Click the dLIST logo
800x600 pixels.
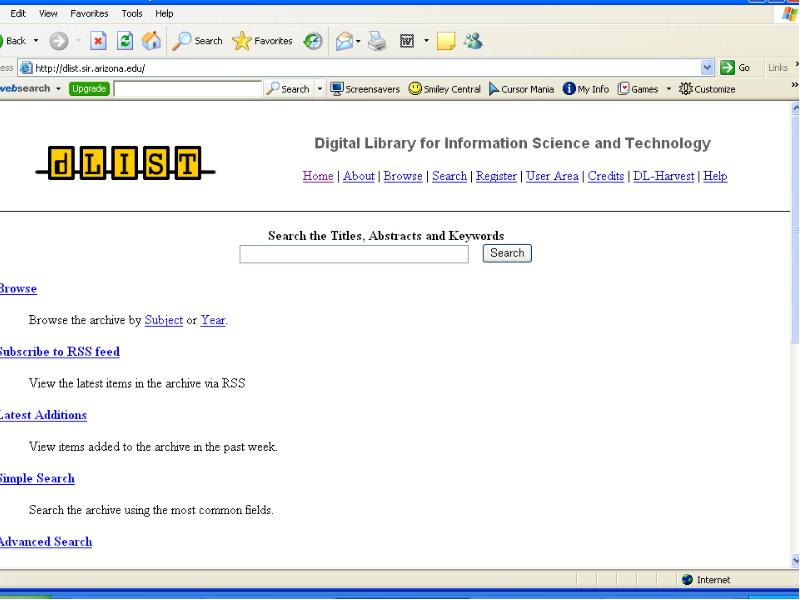[125, 163]
